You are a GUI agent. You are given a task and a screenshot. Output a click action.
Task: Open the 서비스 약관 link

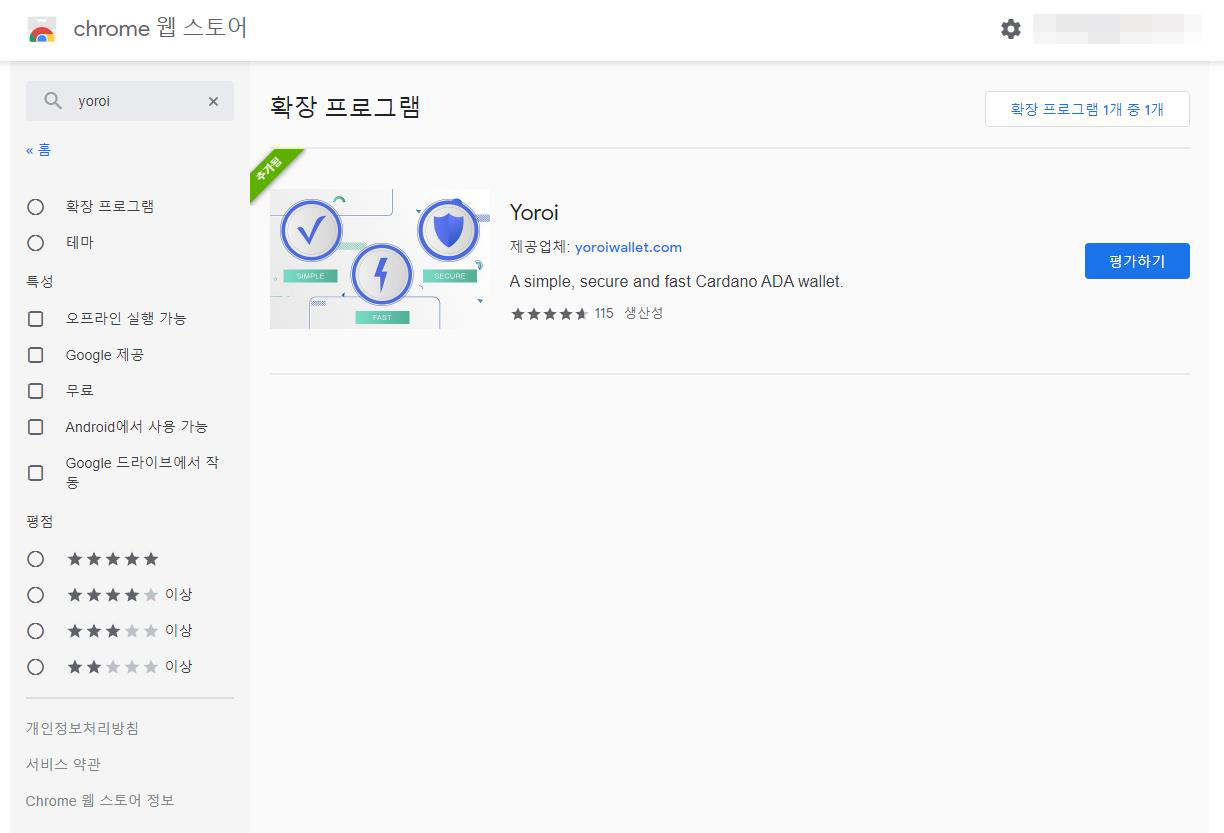[63, 764]
